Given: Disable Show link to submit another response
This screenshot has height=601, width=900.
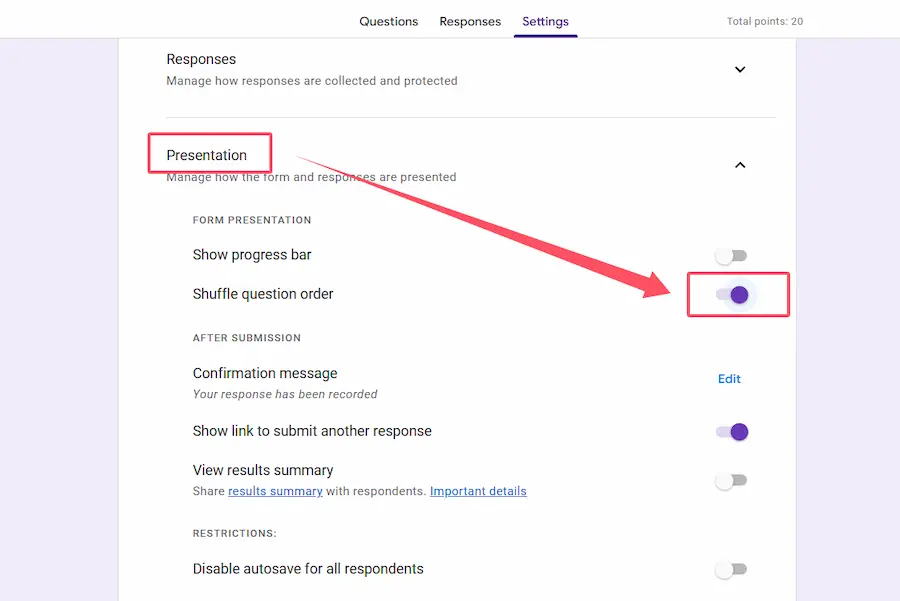Looking at the screenshot, I should point(732,432).
